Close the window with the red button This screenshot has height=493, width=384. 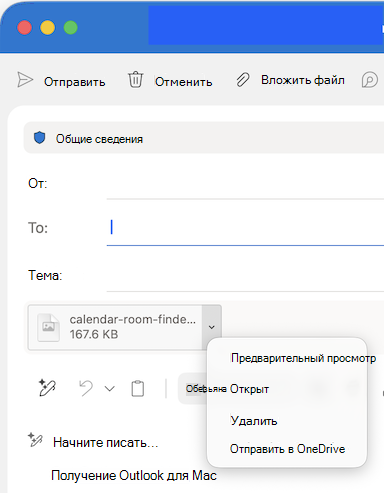point(24,27)
